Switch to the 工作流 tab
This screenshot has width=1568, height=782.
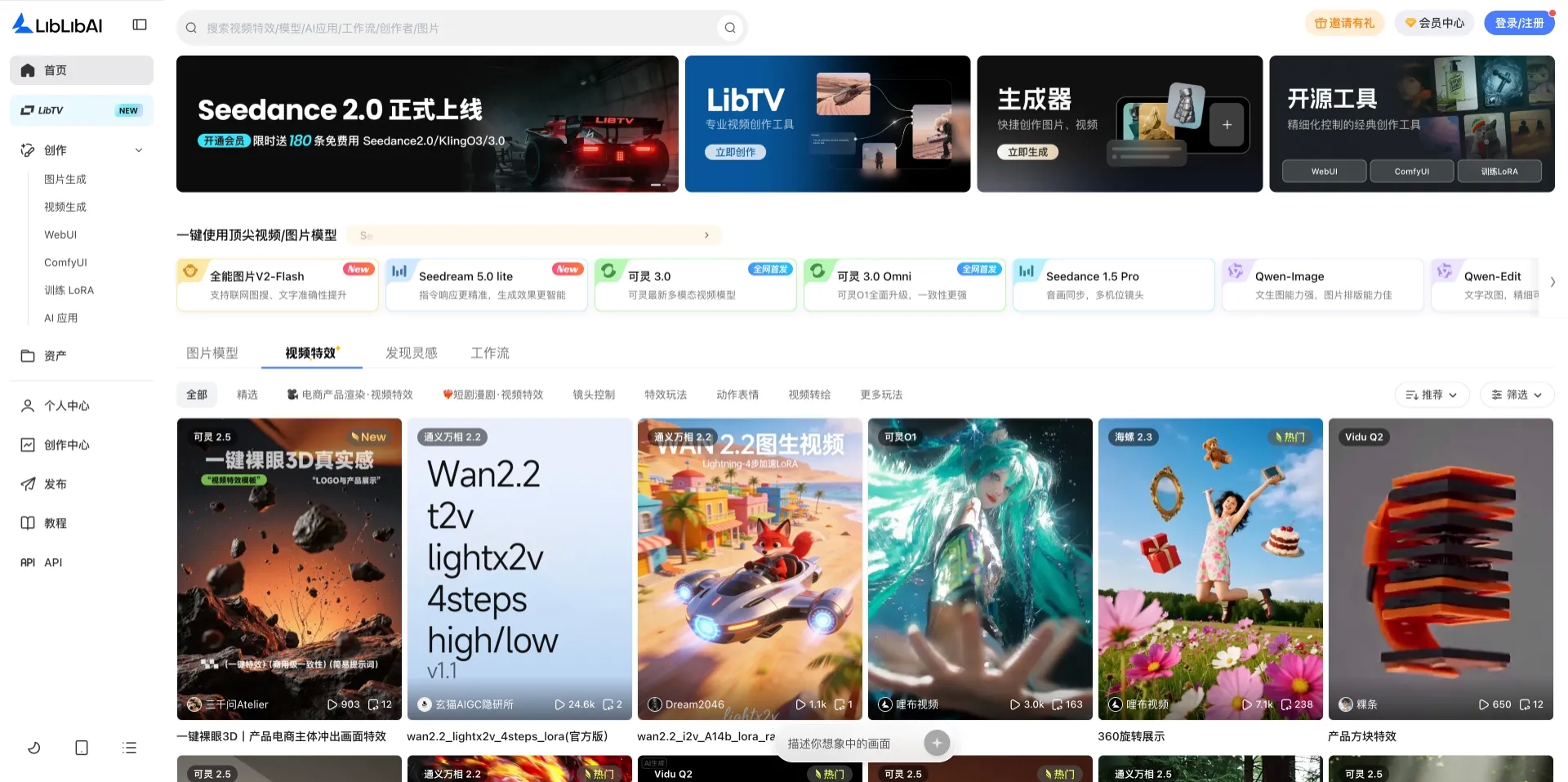coord(490,353)
